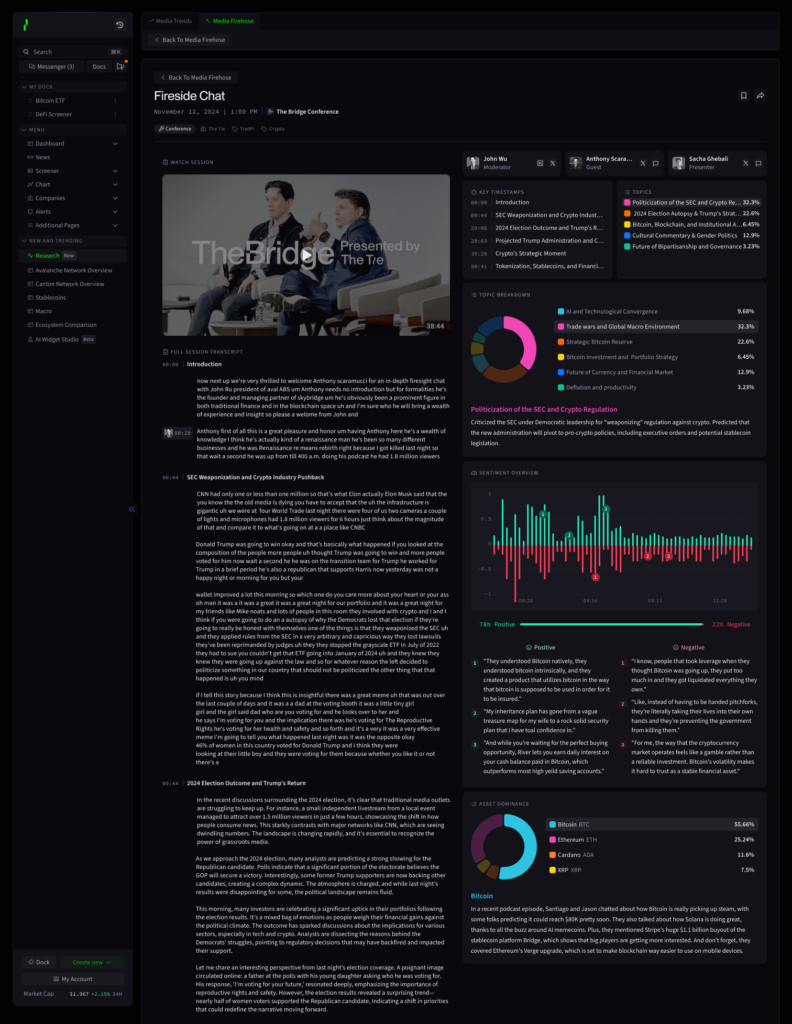792x1024 pixels.
Task: Click top bar Back To Media Firehose
Action: (x=190, y=40)
